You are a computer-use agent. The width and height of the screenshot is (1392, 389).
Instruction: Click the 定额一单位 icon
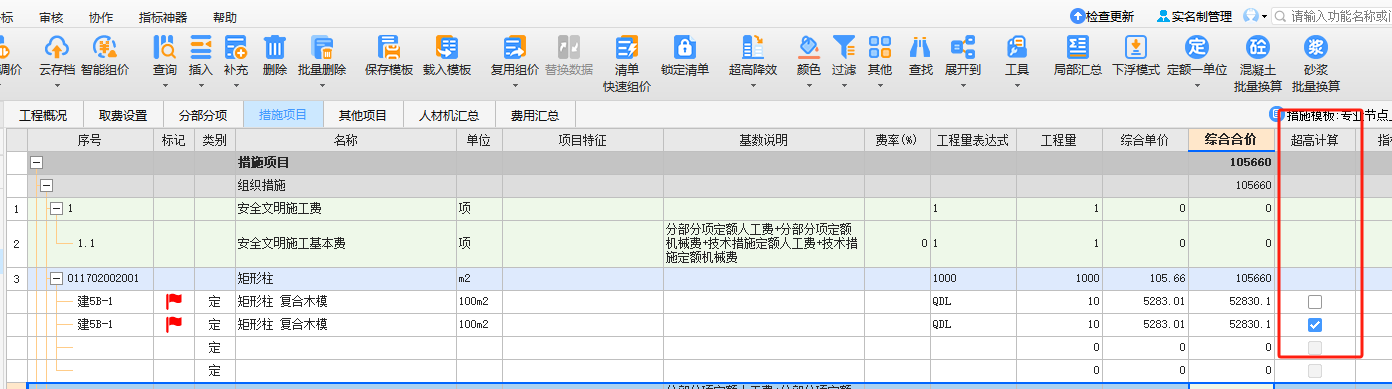pyautogui.click(x=1197, y=47)
